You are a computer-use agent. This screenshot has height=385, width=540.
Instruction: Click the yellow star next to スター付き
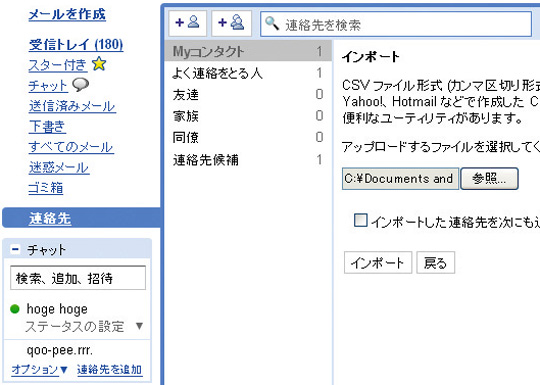[x=99, y=64]
